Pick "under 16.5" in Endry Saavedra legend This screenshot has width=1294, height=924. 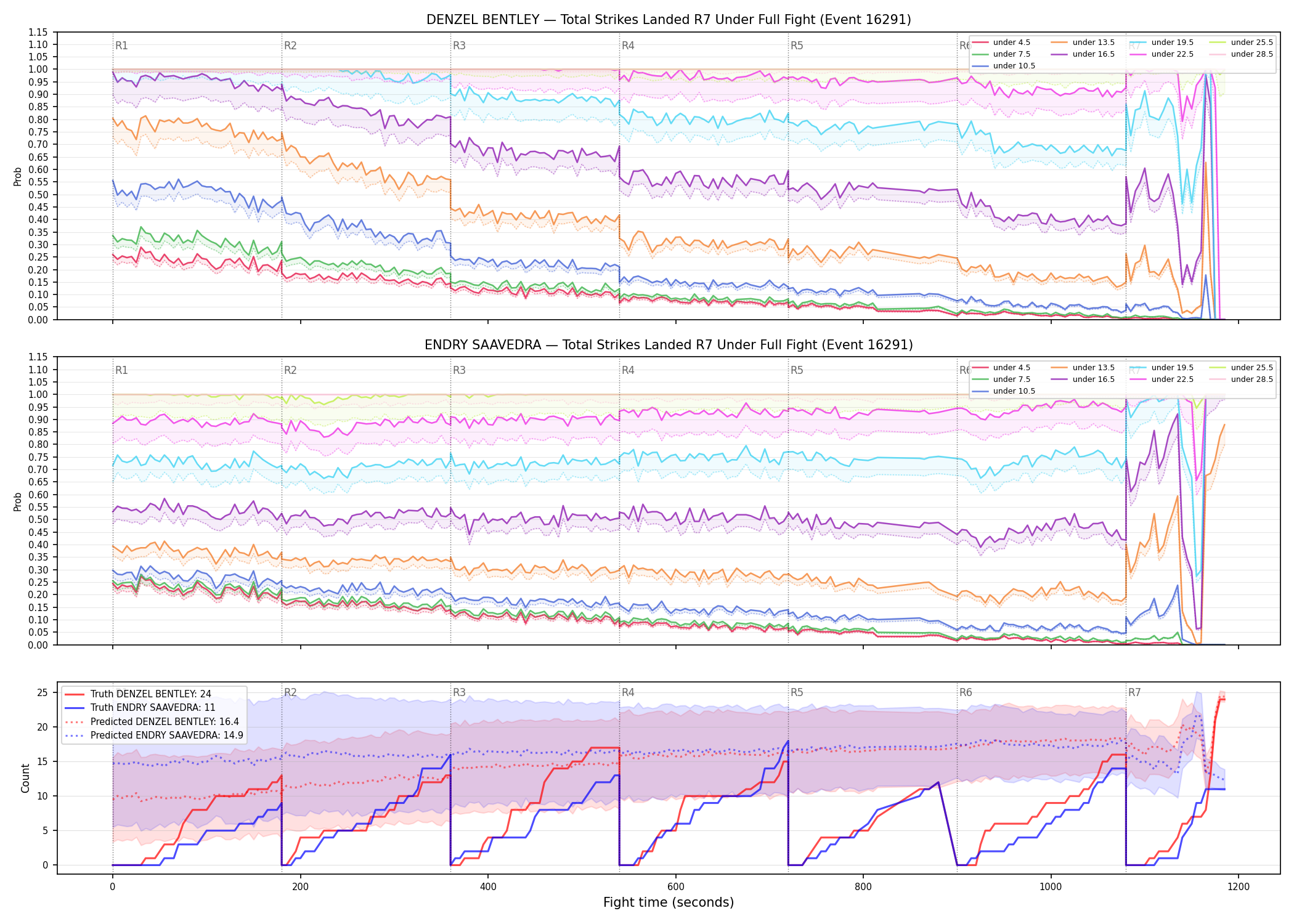[x=1093, y=379]
